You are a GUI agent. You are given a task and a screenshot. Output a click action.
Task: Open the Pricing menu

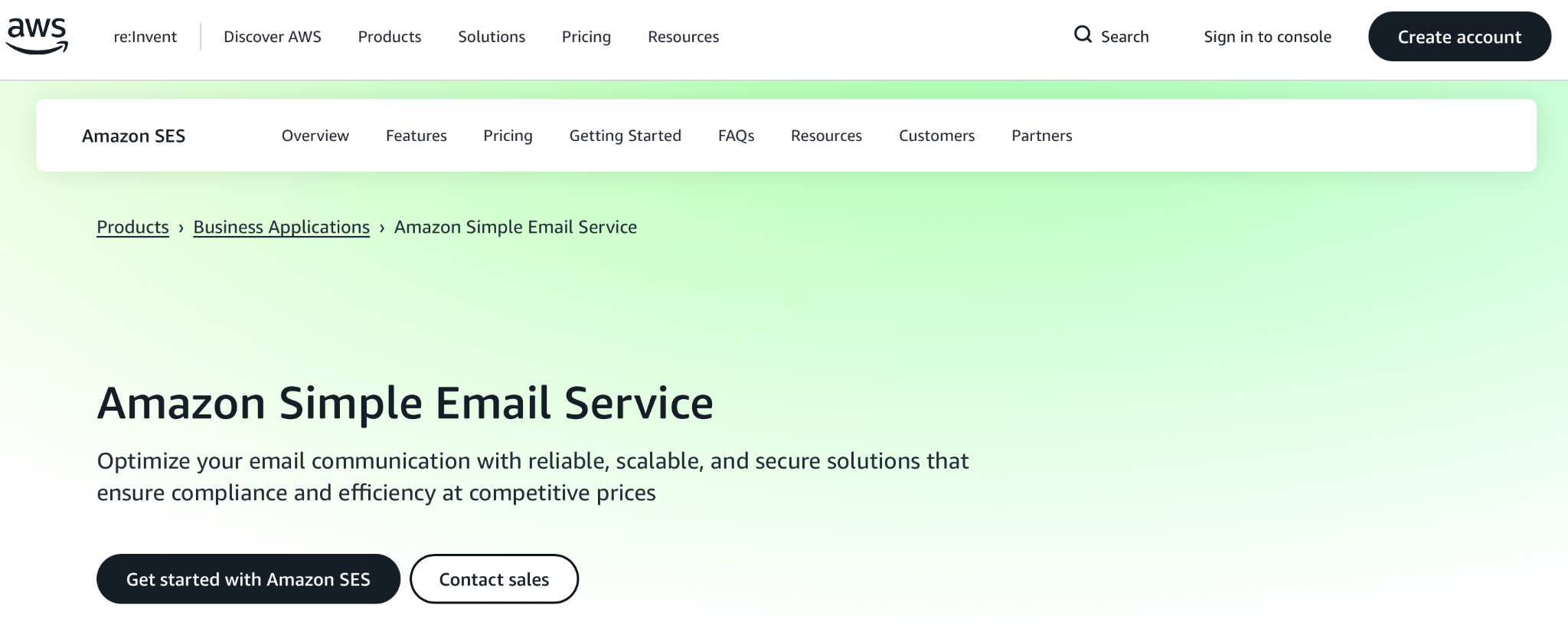tap(586, 37)
